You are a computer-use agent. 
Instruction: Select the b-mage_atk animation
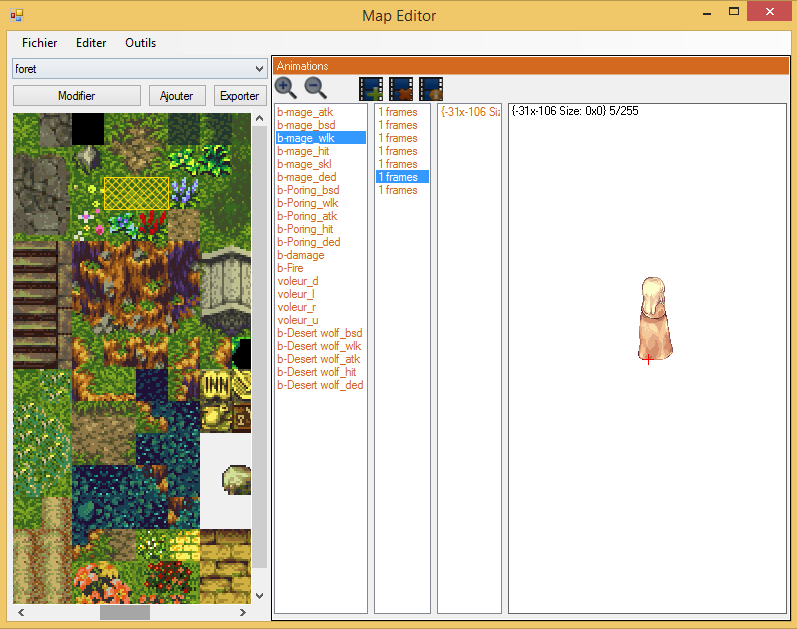321,112
